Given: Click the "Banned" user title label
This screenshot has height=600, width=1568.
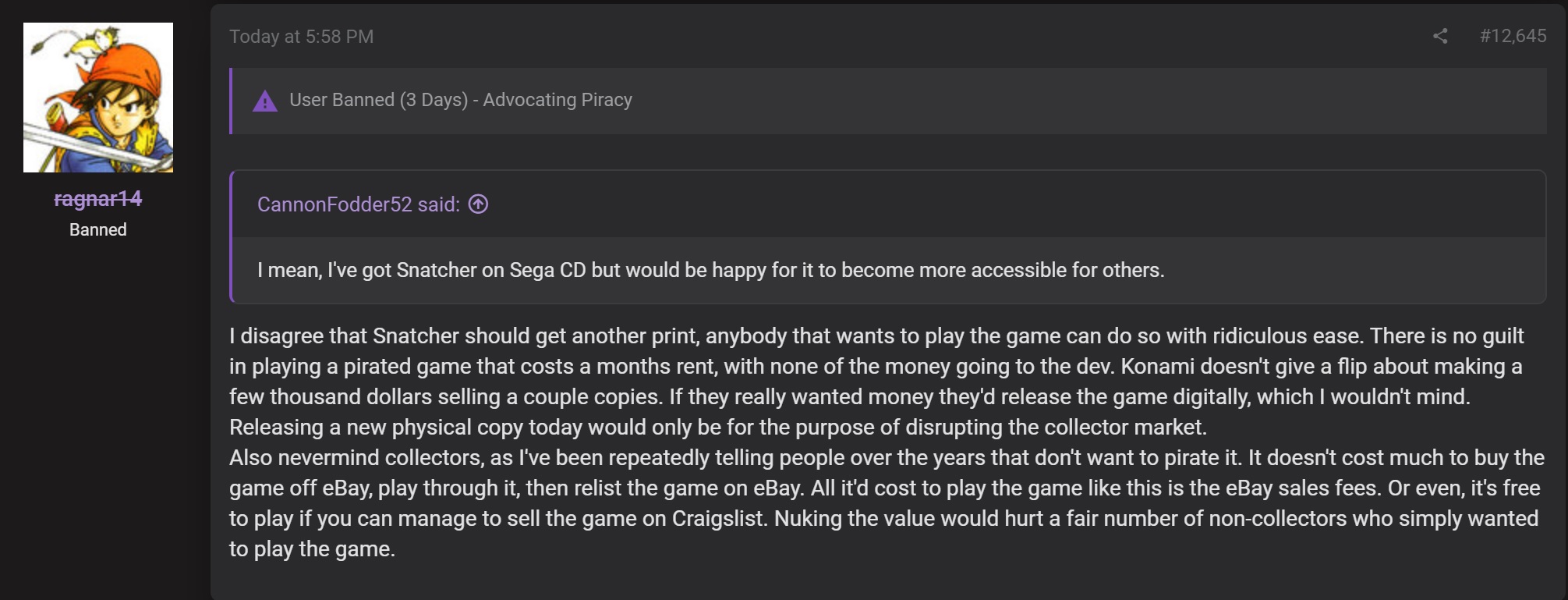Looking at the screenshot, I should [98, 230].
